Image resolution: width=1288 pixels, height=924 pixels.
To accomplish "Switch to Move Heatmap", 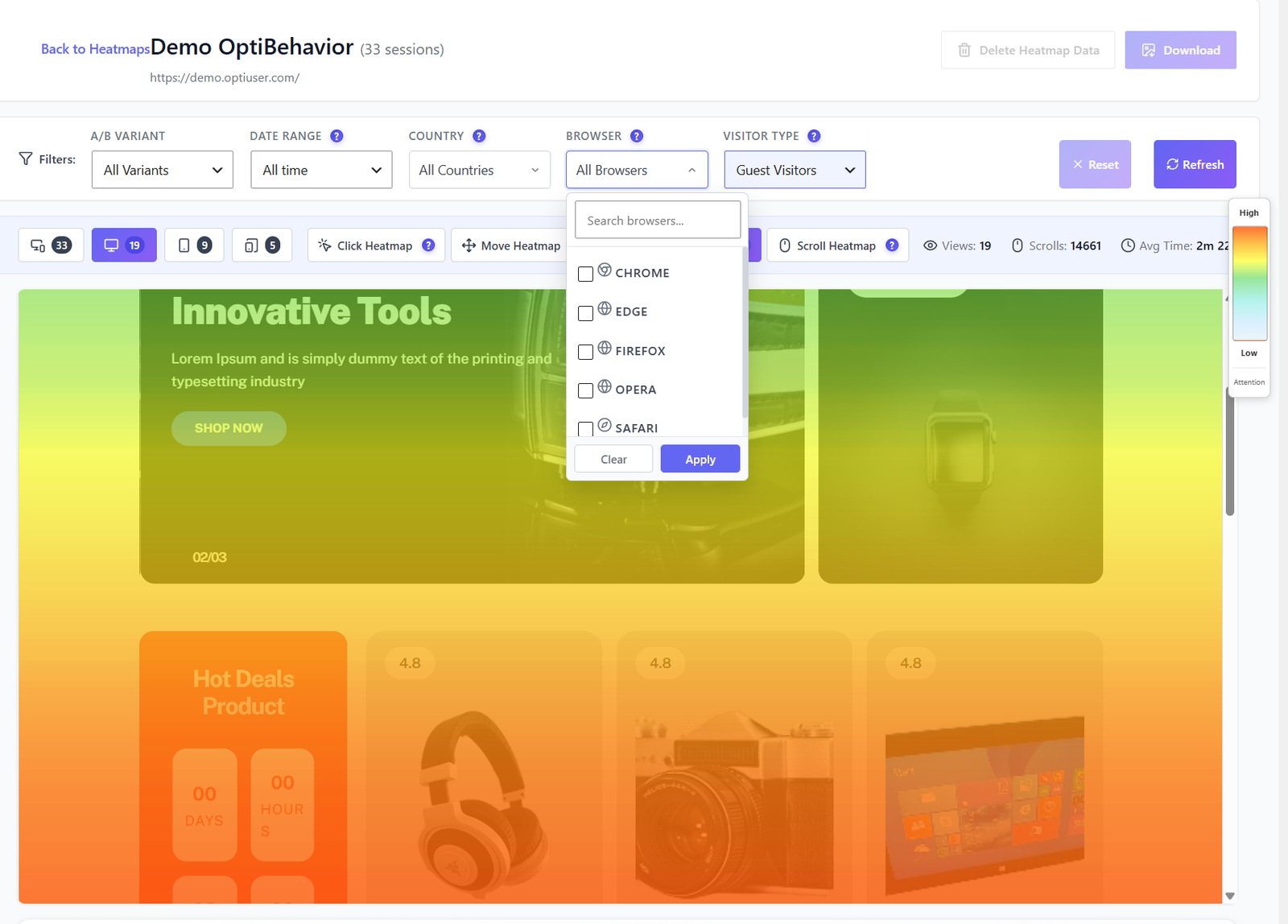I will (x=510, y=245).
